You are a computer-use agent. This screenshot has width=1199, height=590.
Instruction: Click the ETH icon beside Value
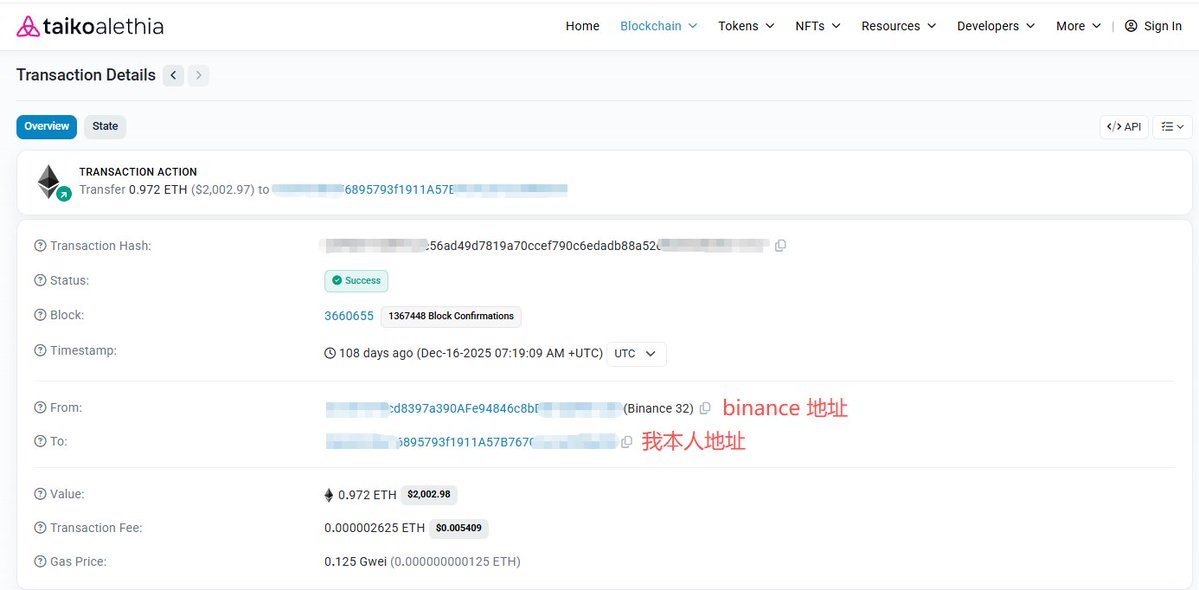pyautogui.click(x=329, y=495)
